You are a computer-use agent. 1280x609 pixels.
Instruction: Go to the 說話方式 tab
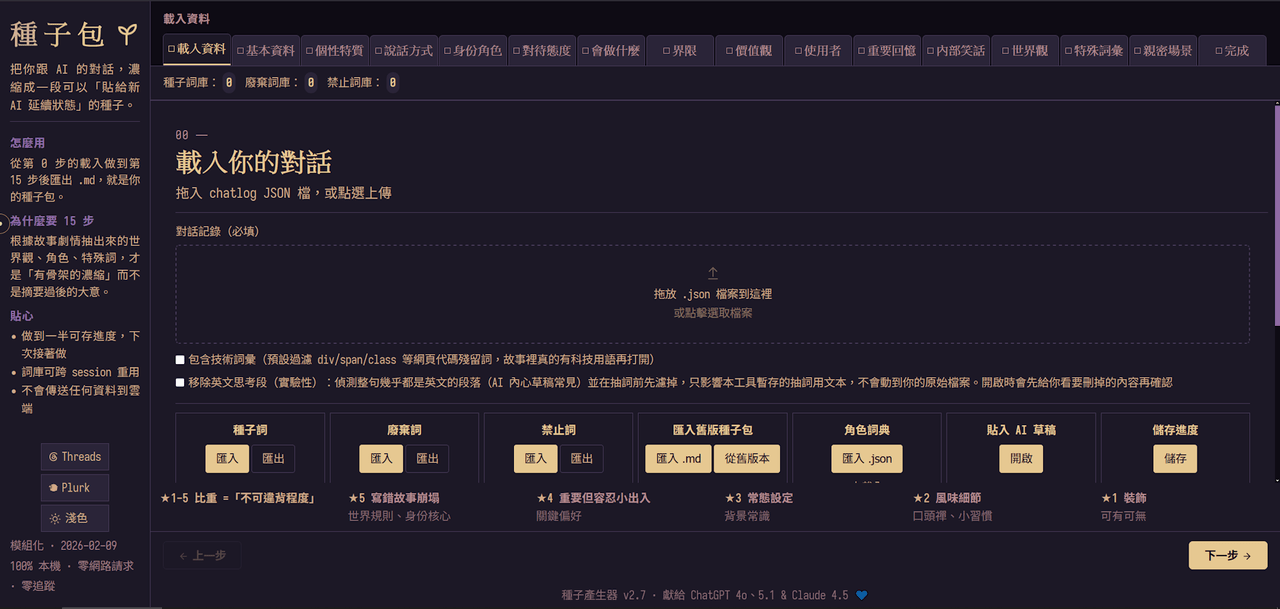tap(404, 50)
